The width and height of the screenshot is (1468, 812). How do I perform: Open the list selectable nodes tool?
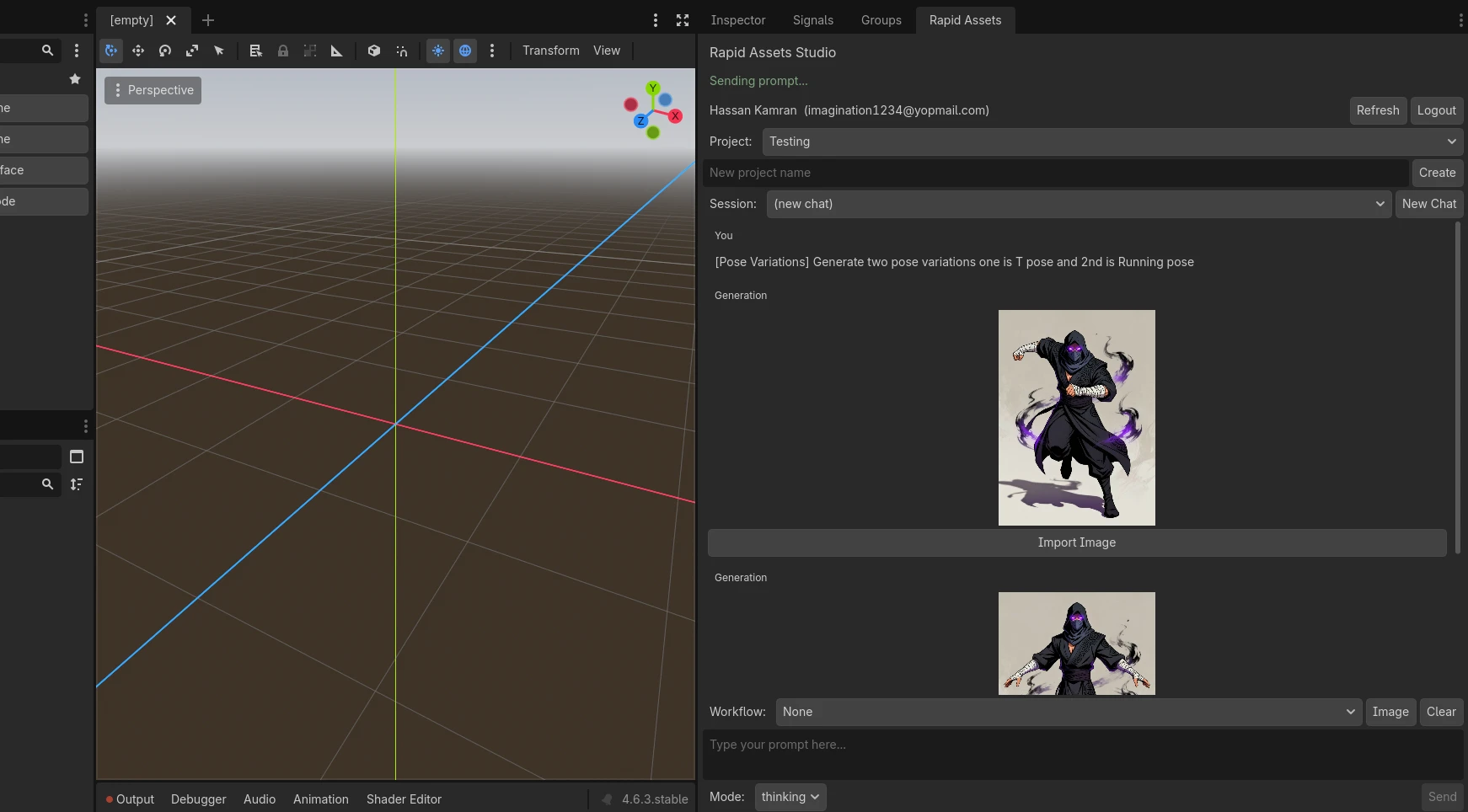pyautogui.click(x=256, y=51)
